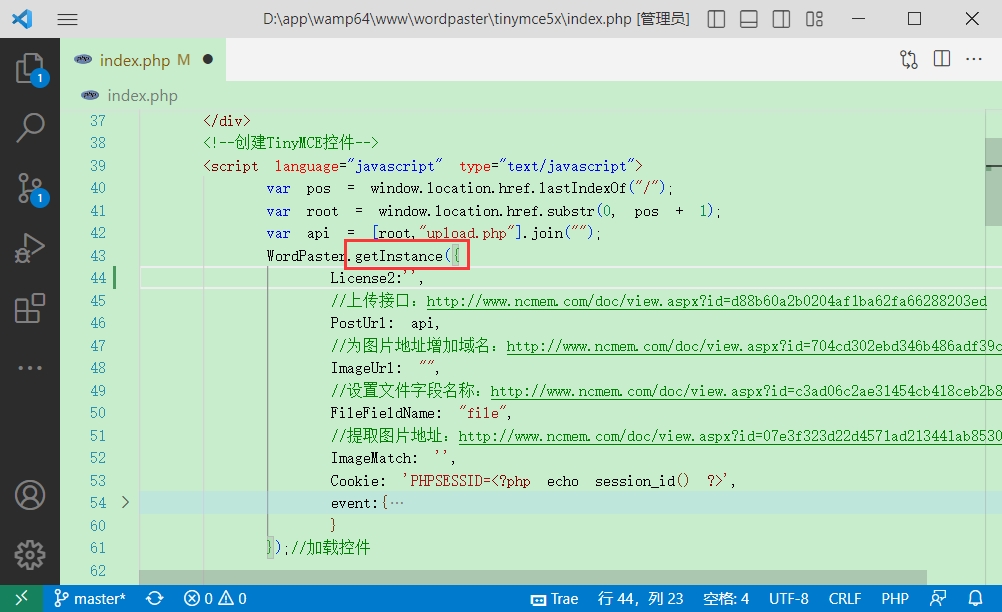Viewport: 1002px width, 612px height.
Task: Open the hamburger application menu
Action: coord(67,19)
